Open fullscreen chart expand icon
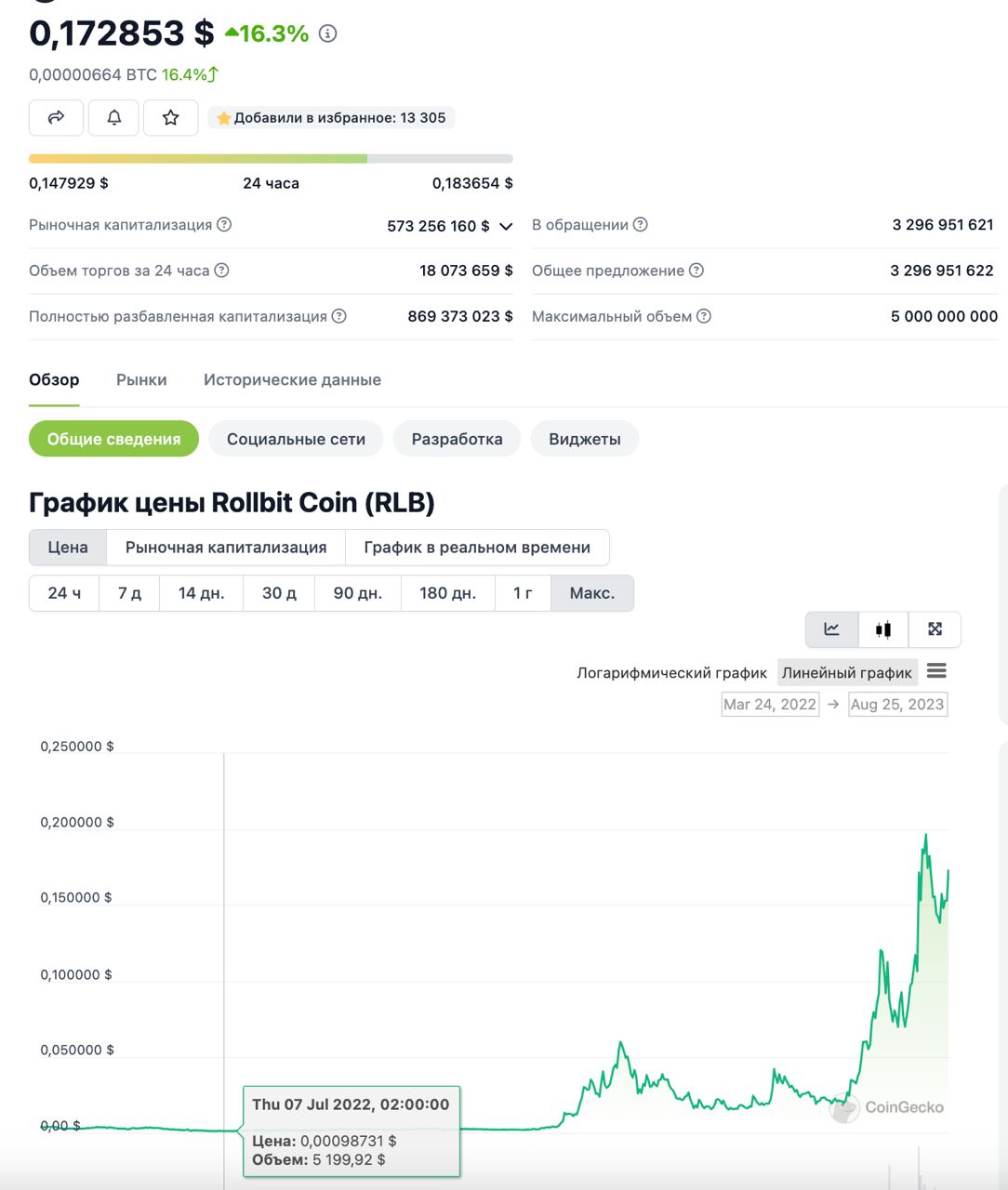Screen dimensions: 1008x1190 [935, 629]
